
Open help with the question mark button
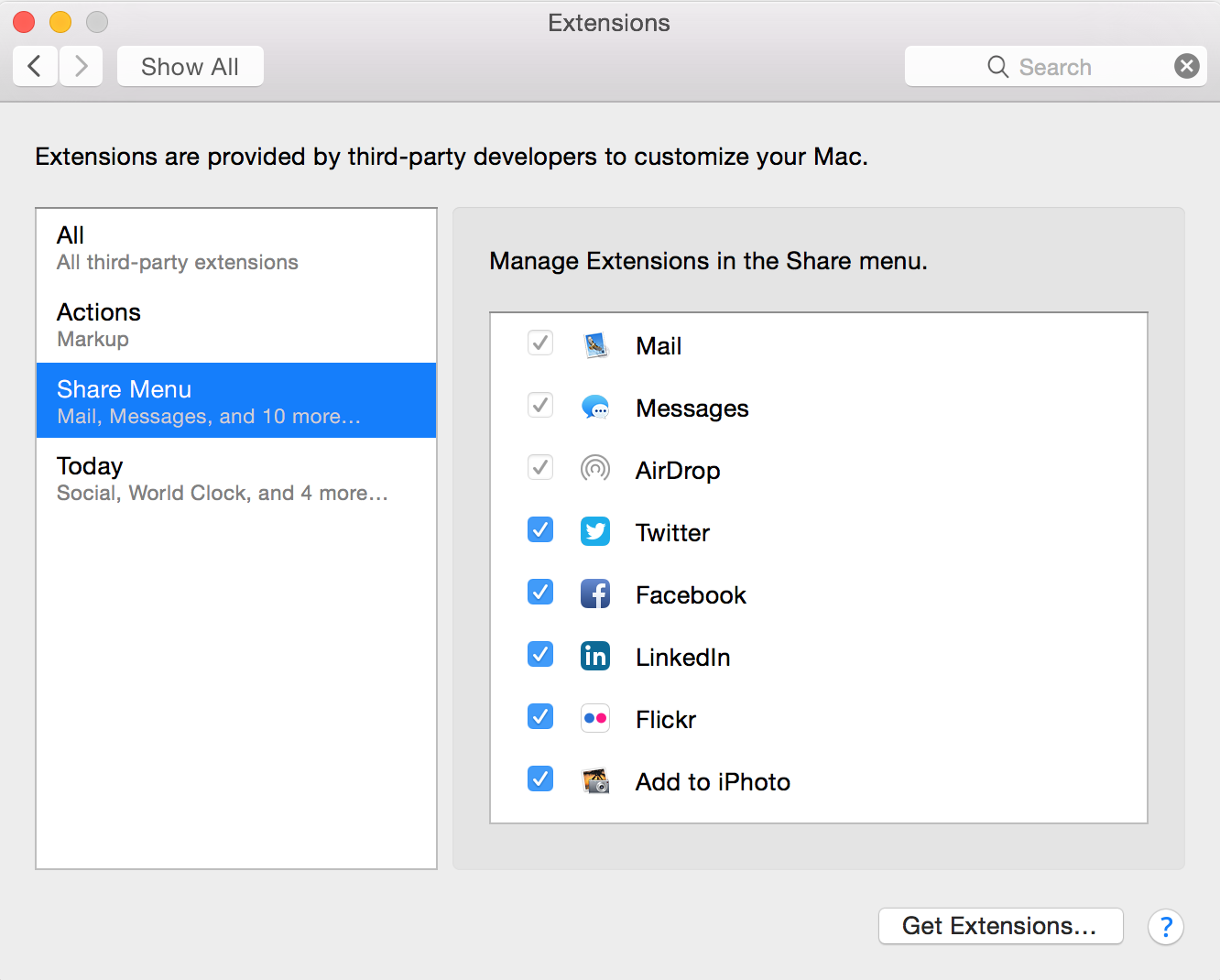1165,927
